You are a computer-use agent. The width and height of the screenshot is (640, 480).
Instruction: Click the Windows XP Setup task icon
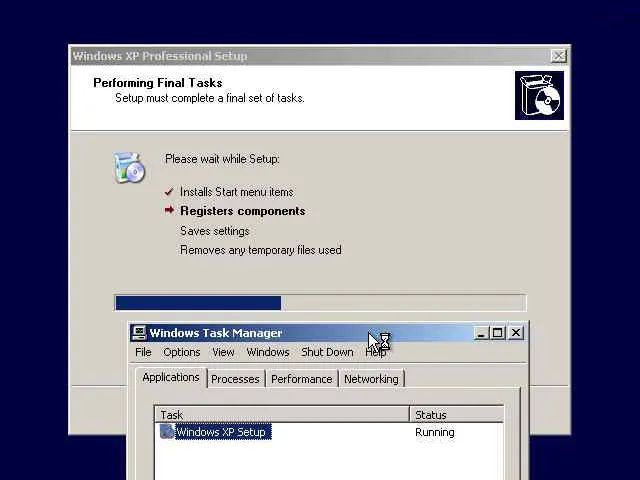click(x=167, y=431)
